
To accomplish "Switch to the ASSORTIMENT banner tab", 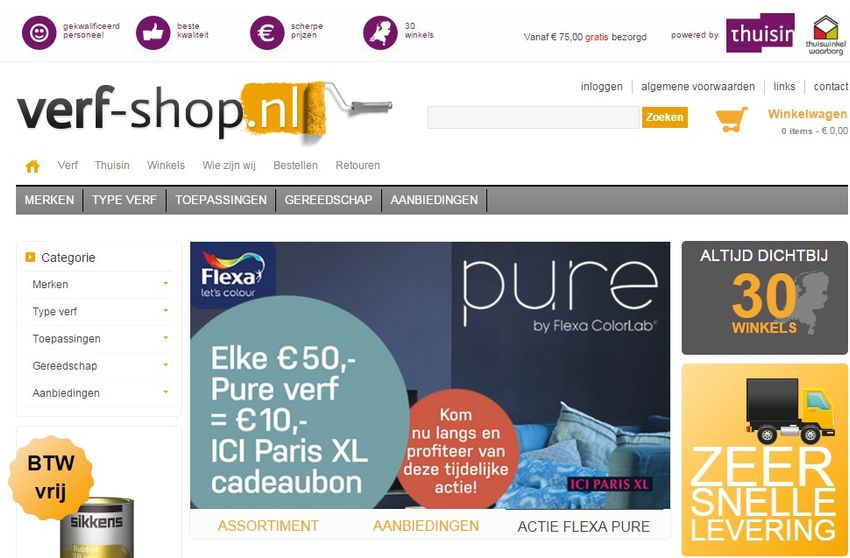I will click(x=268, y=526).
